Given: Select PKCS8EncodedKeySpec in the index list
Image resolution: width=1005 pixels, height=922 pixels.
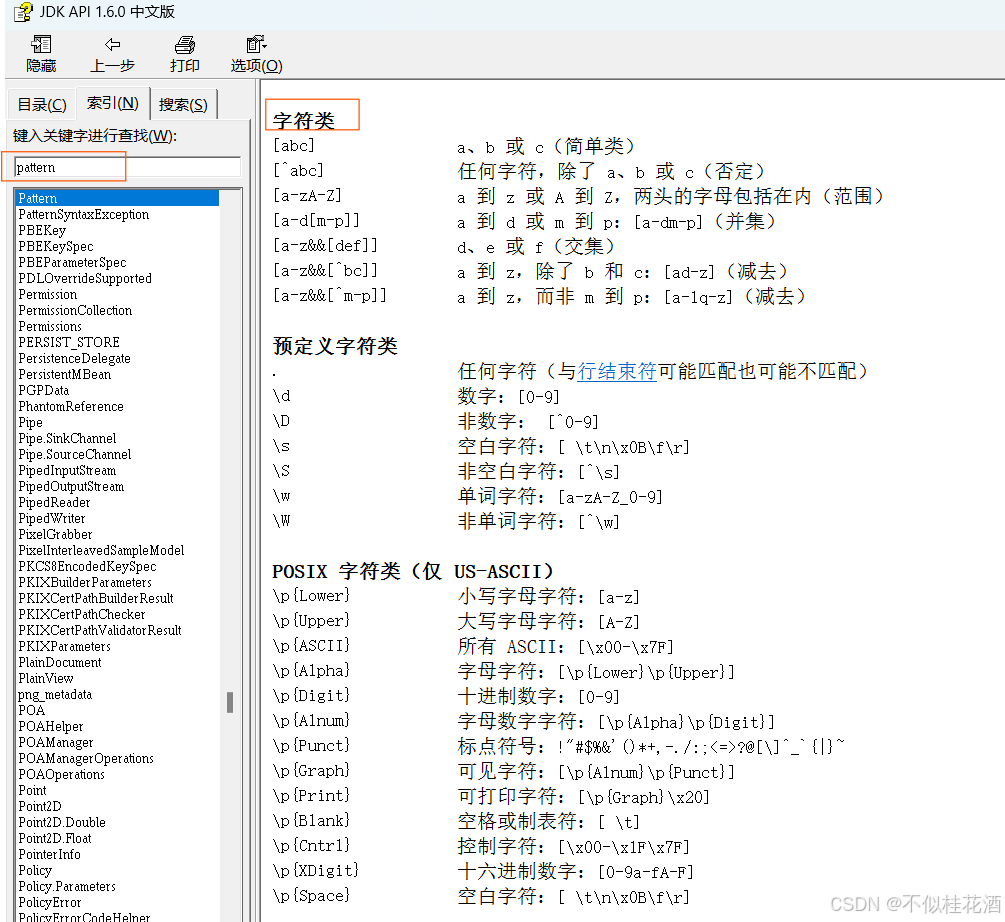Looking at the screenshot, I should pos(87,567).
